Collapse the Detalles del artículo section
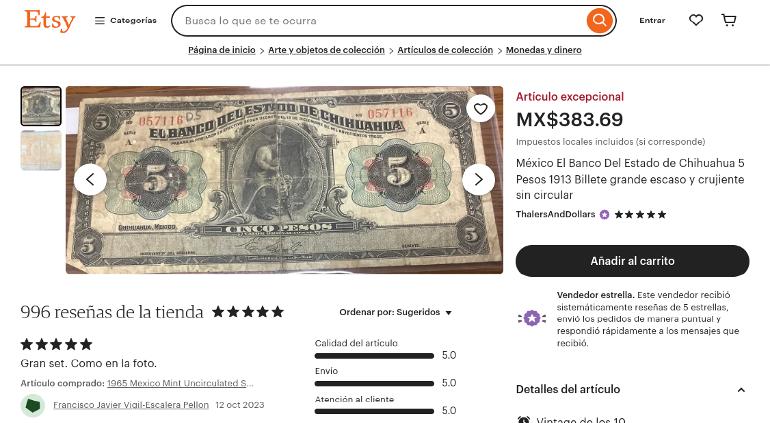The height and width of the screenshot is (423, 770). click(741, 390)
